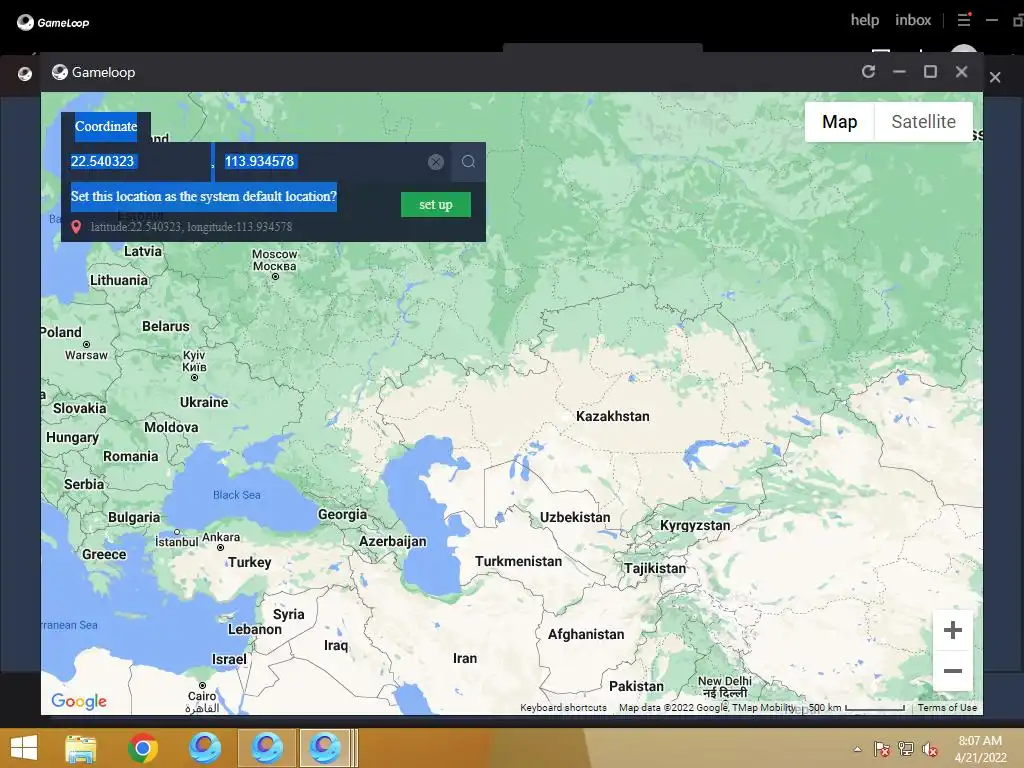The width and height of the screenshot is (1024, 768).
Task: Open inbox in GameLoop header
Action: [x=913, y=20]
